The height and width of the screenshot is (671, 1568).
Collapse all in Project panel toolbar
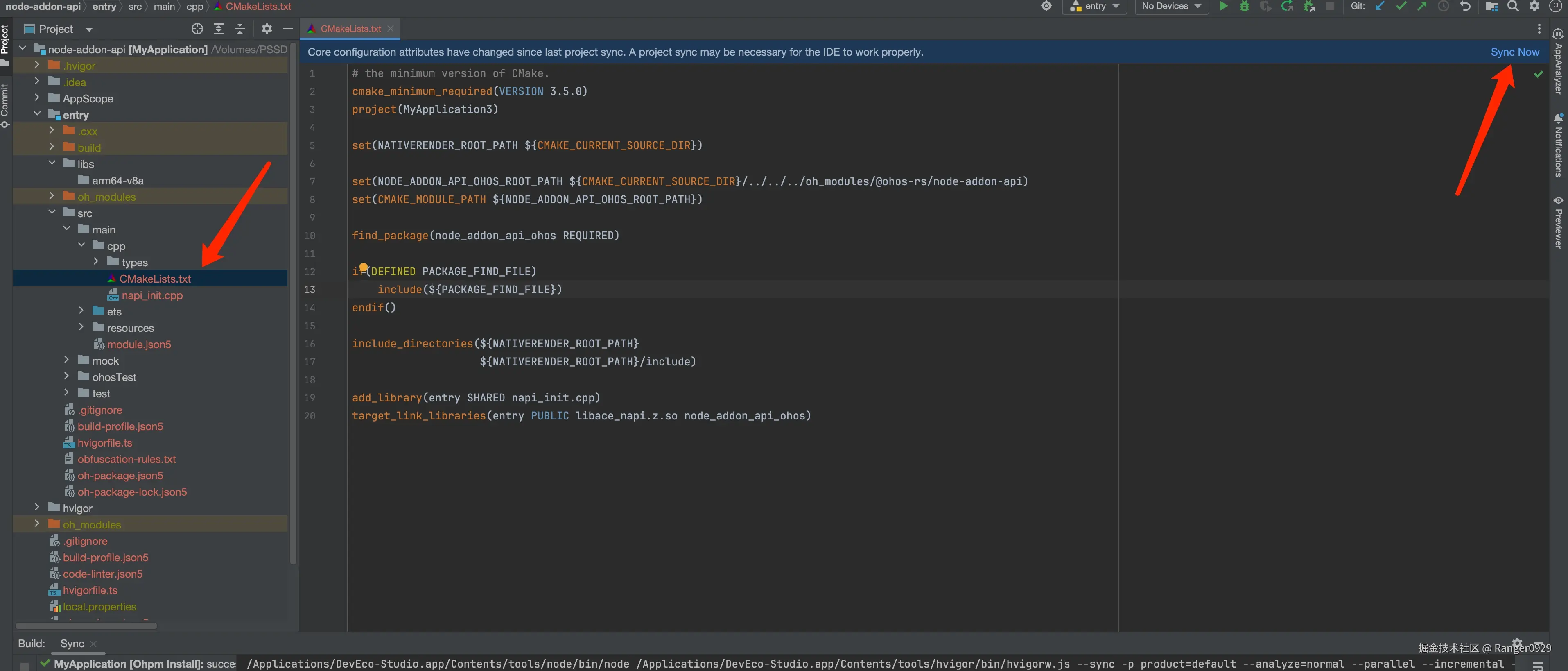coord(240,29)
